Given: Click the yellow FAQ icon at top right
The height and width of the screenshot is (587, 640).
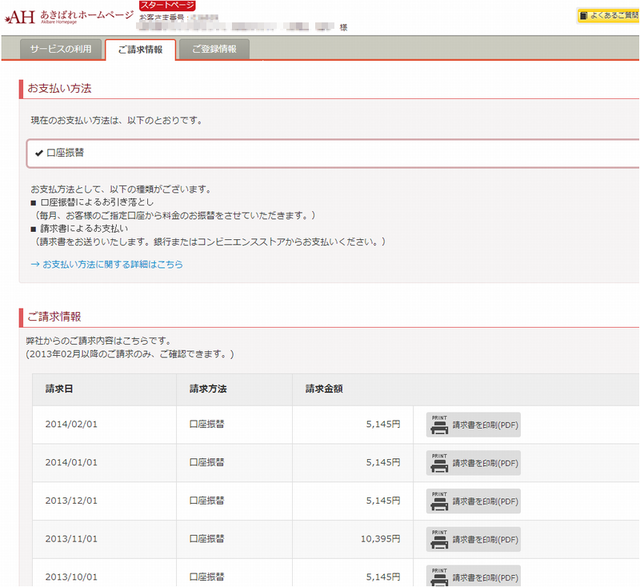Looking at the screenshot, I should [583, 16].
